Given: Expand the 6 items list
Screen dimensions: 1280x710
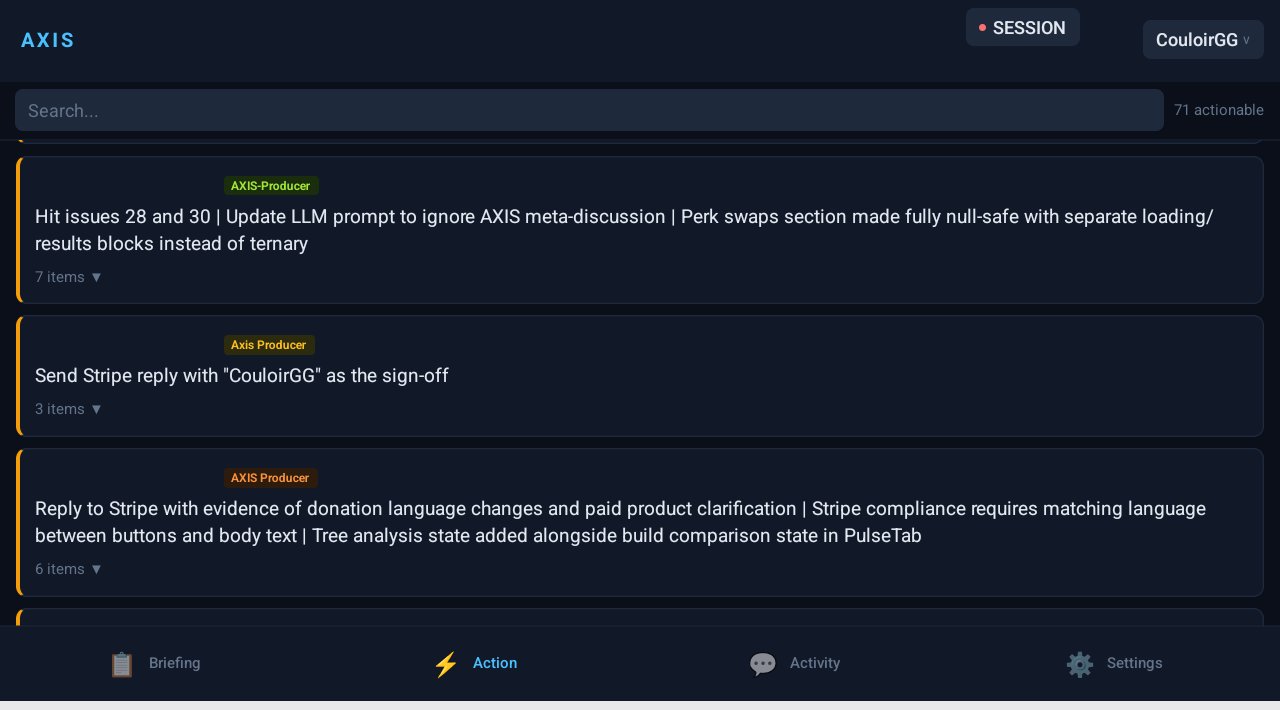Looking at the screenshot, I should click(x=69, y=569).
